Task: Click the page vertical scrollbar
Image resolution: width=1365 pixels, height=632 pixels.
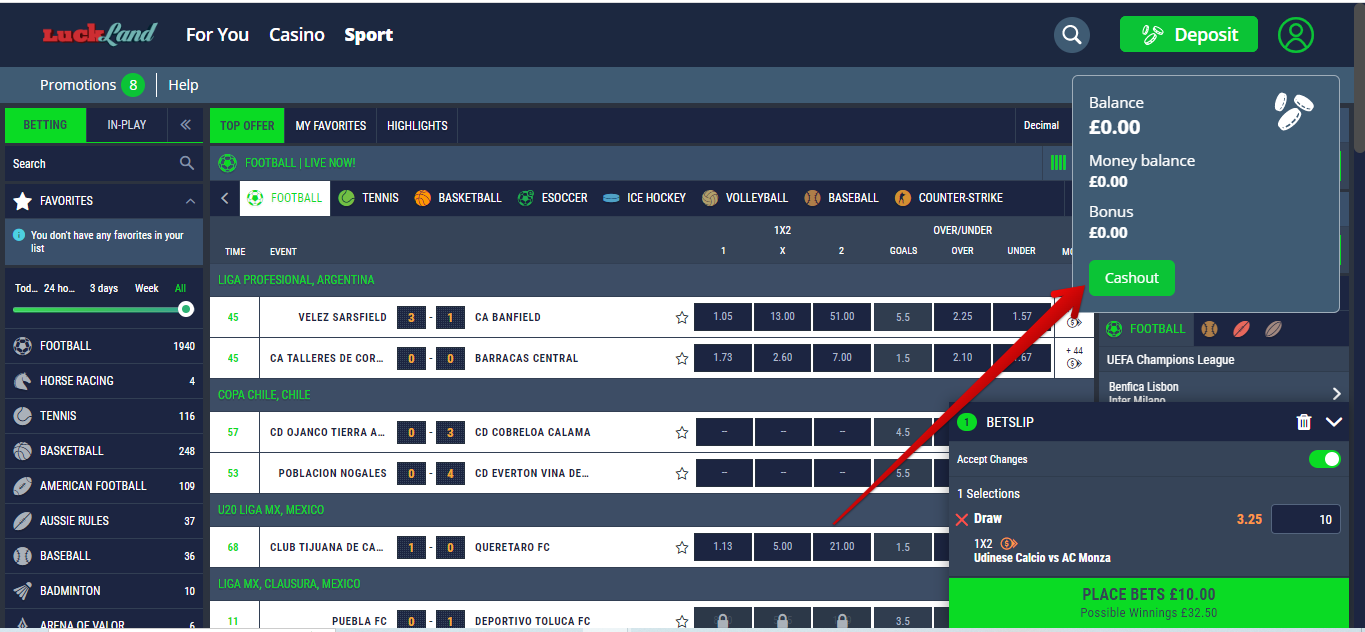Action: tap(1358, 80)
